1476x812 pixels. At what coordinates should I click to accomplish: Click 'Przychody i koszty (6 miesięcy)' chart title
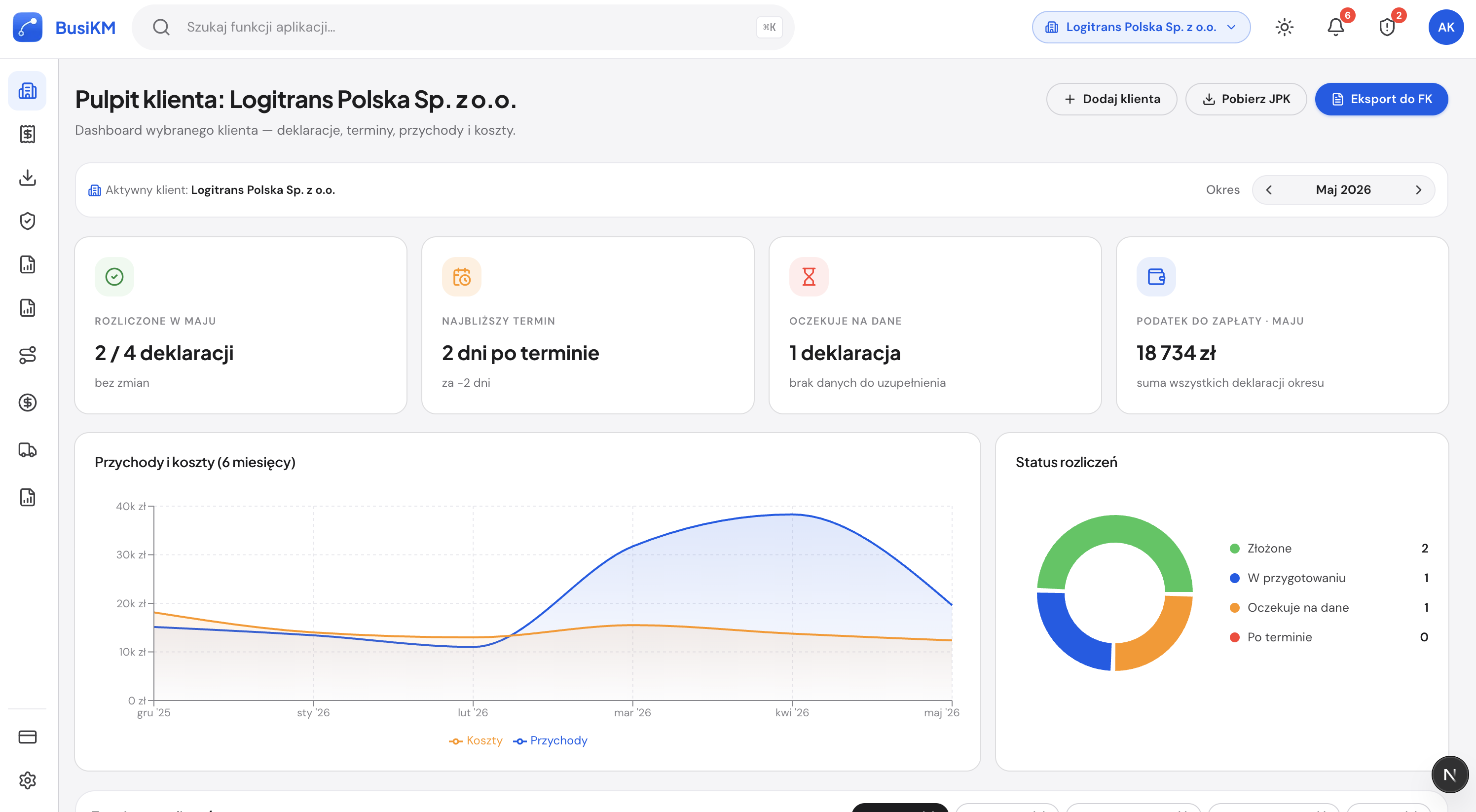click(x=195, y=462)
